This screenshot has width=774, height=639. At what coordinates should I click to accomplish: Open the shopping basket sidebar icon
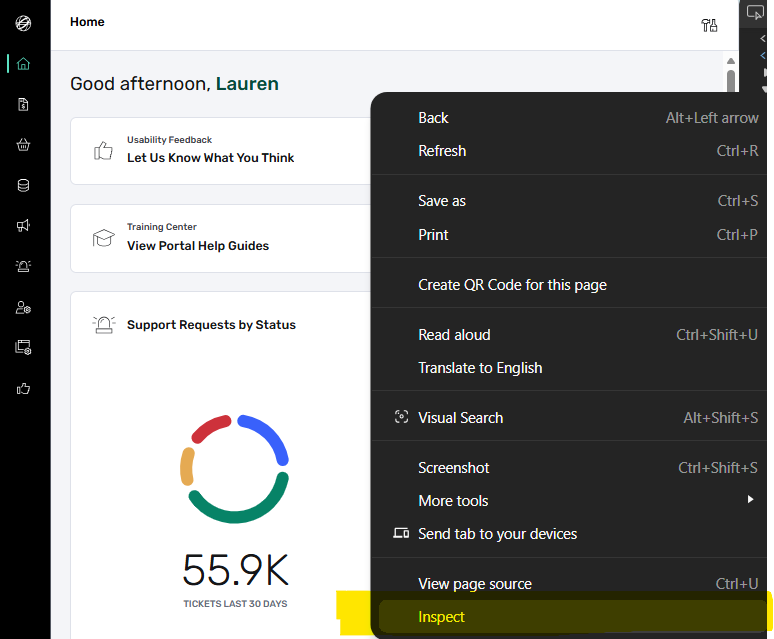coord(23,145)
